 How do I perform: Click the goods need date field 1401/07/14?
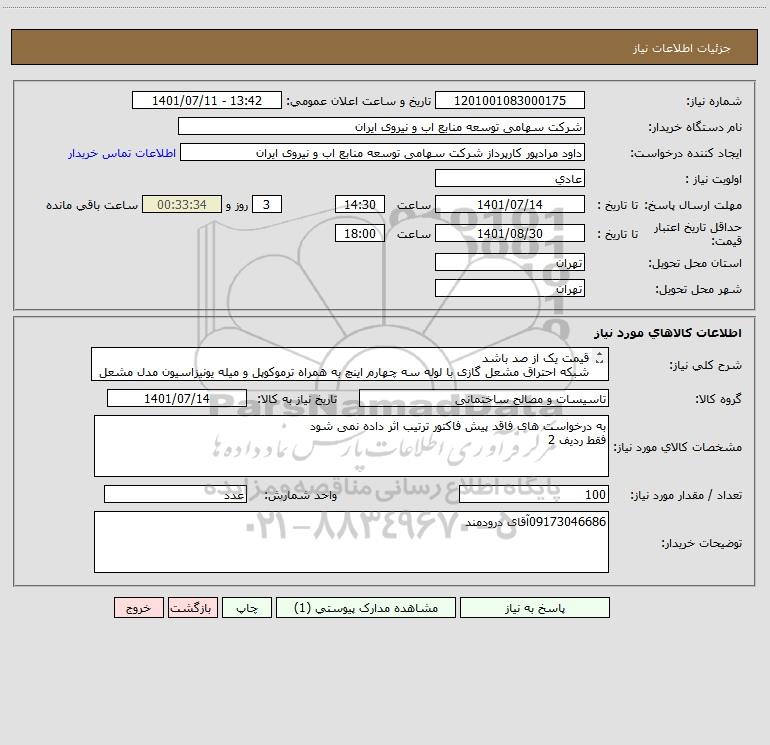(177, 398)
